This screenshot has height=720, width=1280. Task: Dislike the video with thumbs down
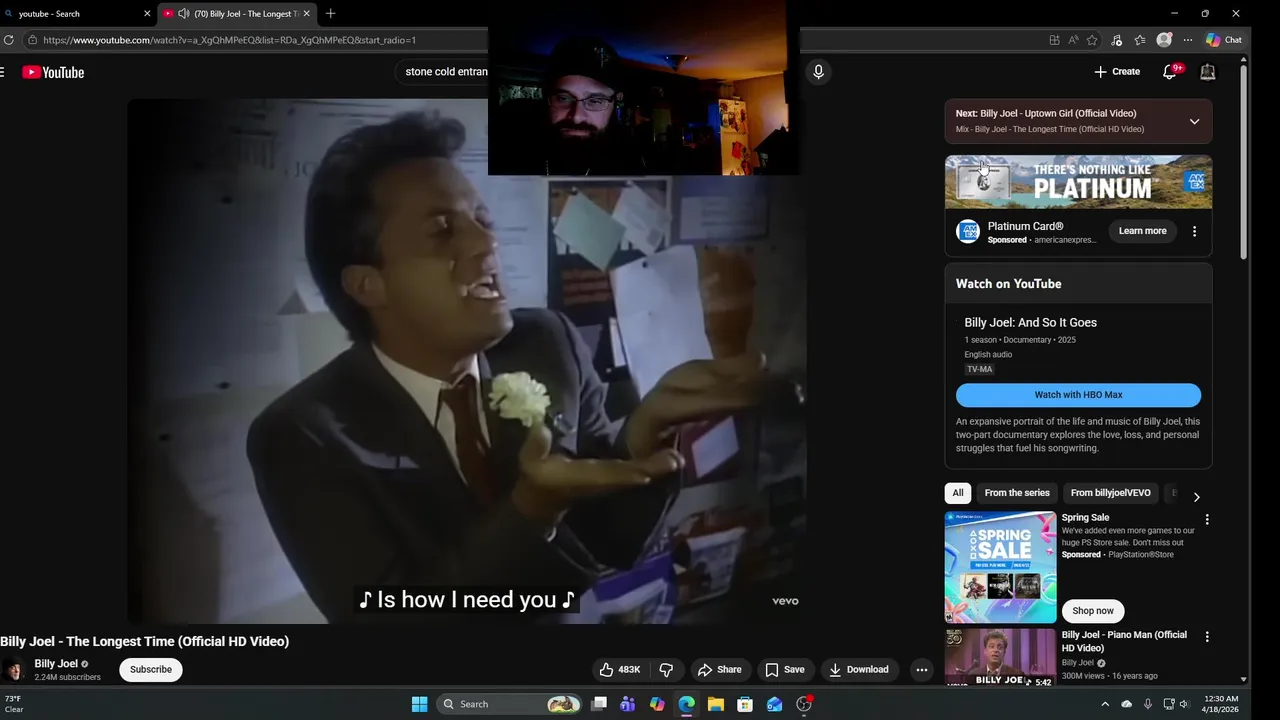coord(666,670)
